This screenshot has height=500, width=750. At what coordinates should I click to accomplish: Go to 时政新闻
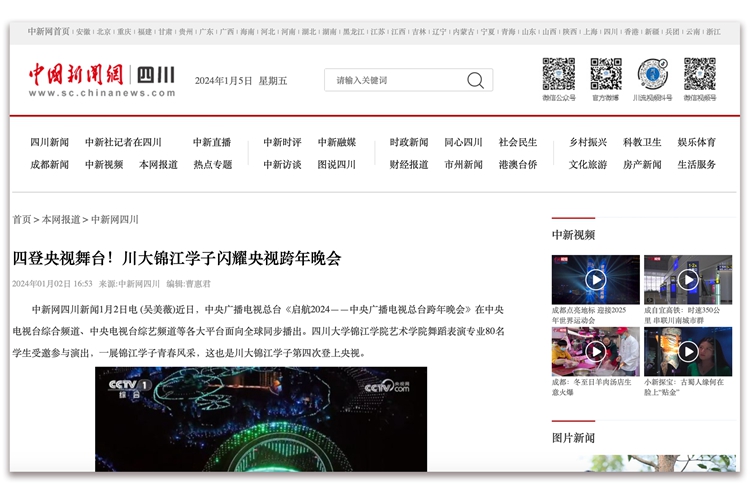click(409, 142)
